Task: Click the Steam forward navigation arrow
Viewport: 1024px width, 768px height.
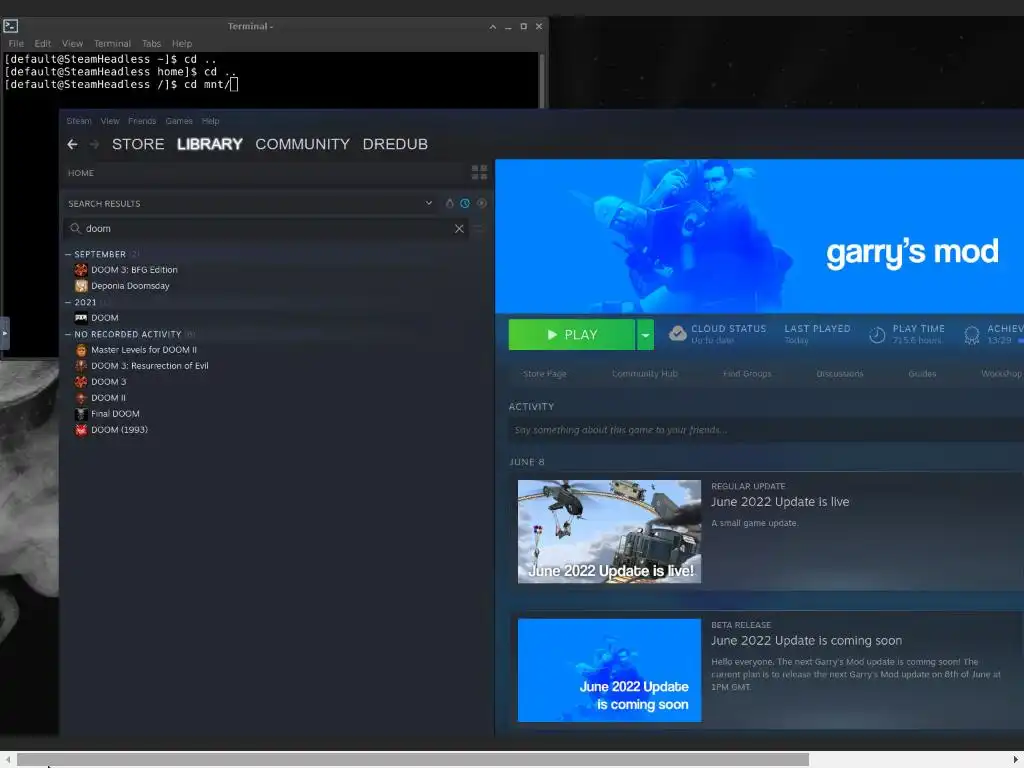Action: tap(94, 144)
